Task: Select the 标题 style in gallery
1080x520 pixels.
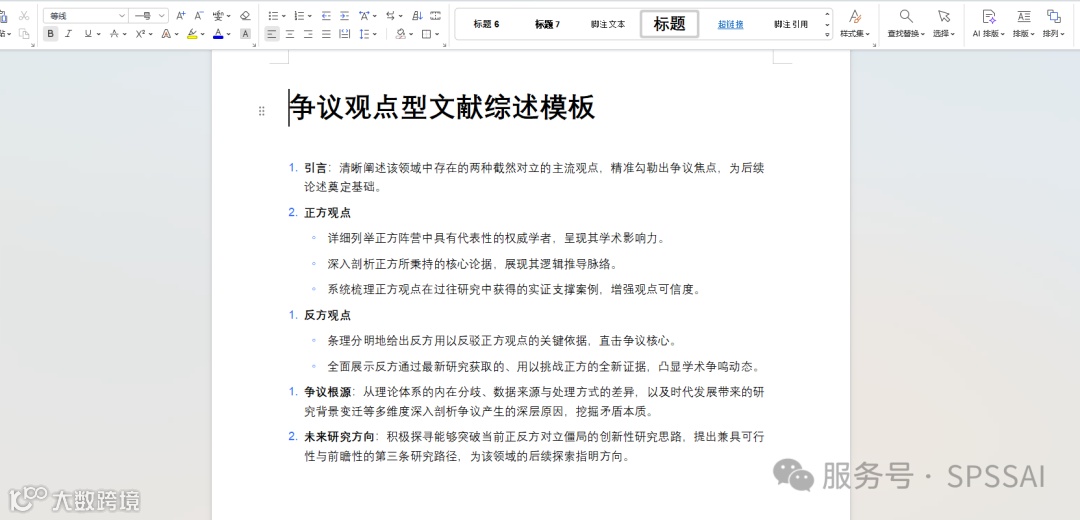Action: pyautogui.click(x=669, y=24)
